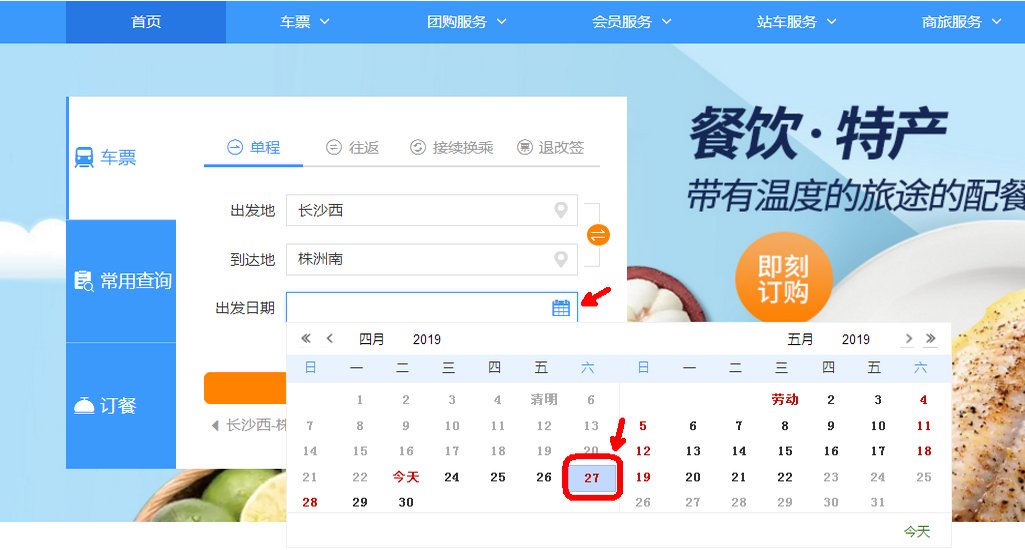Click location pin in 到达地 field
1025x550 pixels.
coord(561,259)
